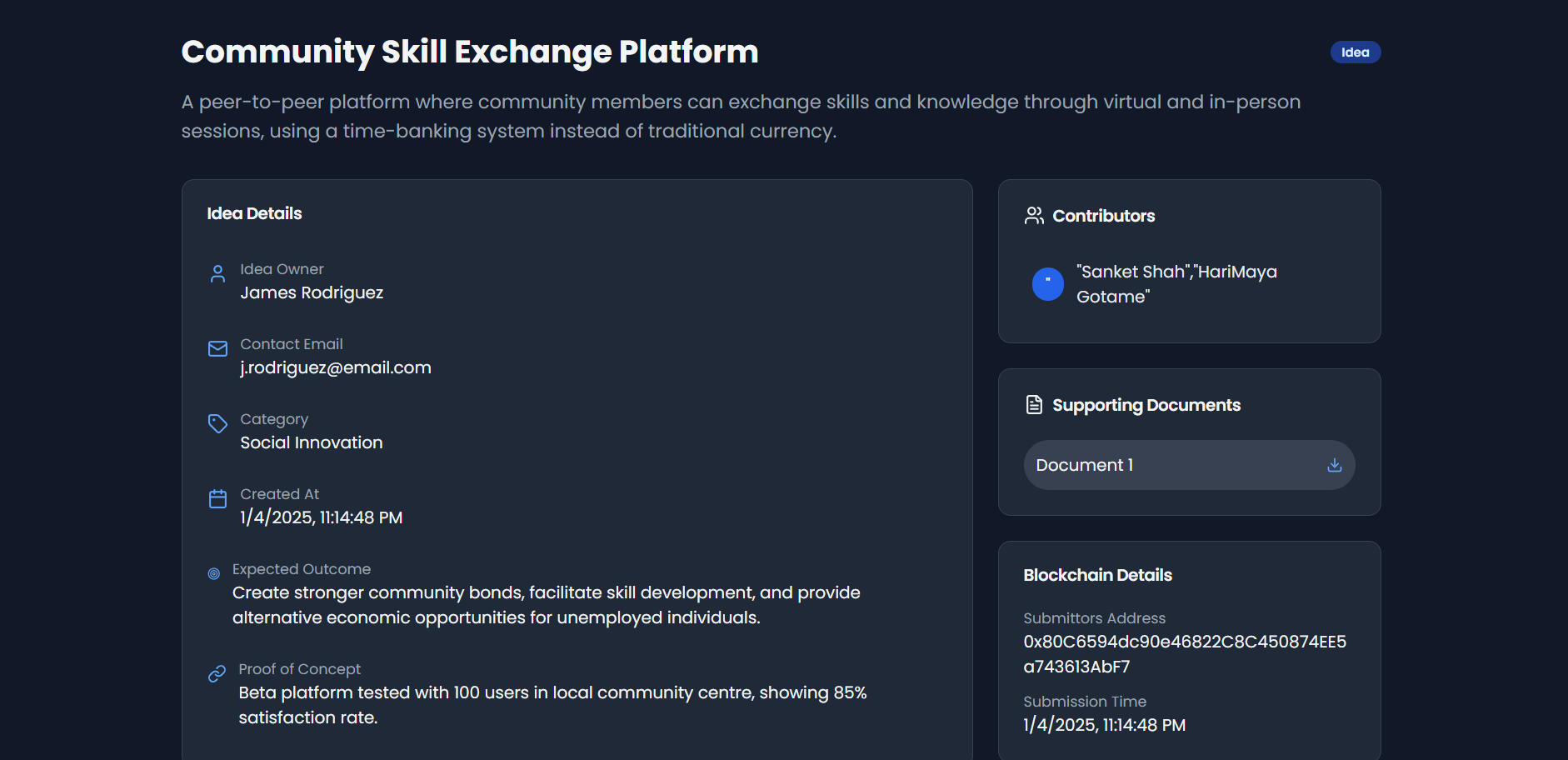Image resolution: width=1568 pixels, height=760 pixels.
Task: Open the Document 1 attachment
Action: [x=1085, y=465]
